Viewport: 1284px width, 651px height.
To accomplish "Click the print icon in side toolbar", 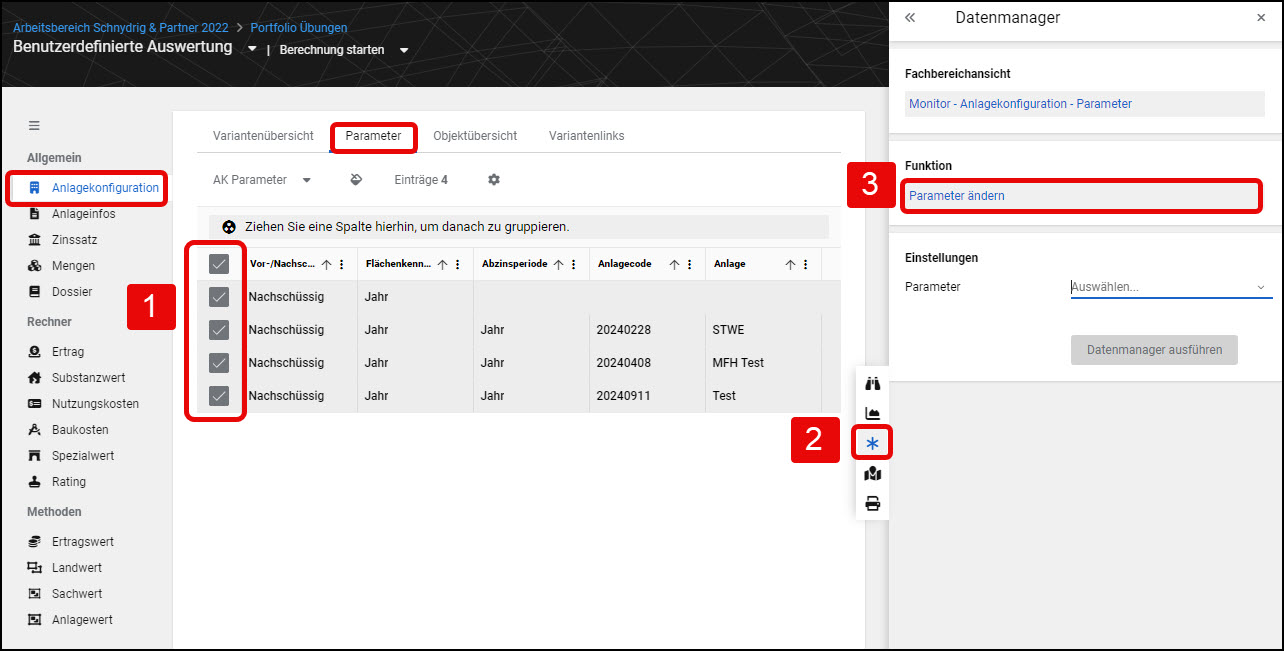I will 872,503.
